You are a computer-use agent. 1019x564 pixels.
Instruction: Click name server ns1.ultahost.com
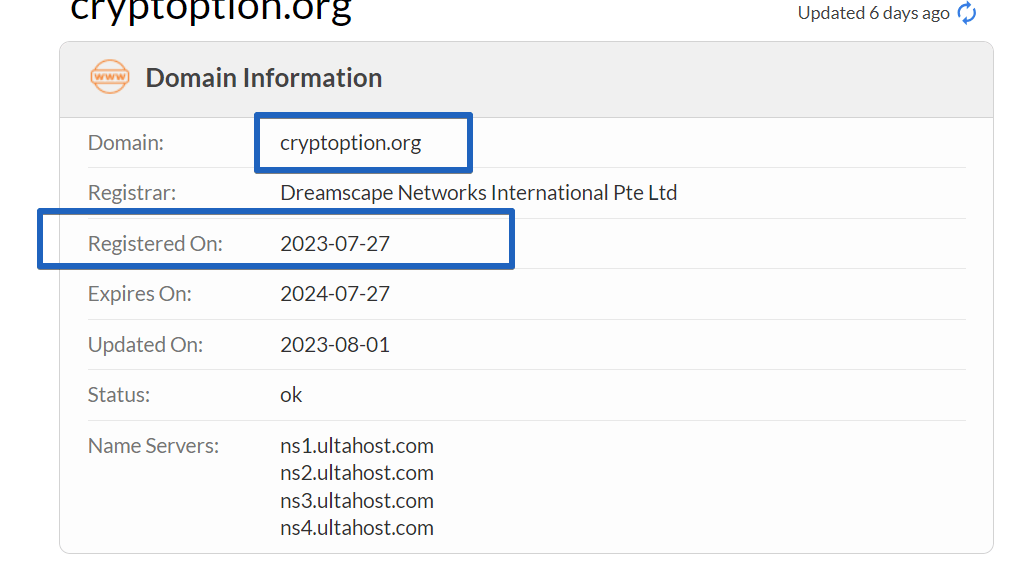(x=357, y=446)
